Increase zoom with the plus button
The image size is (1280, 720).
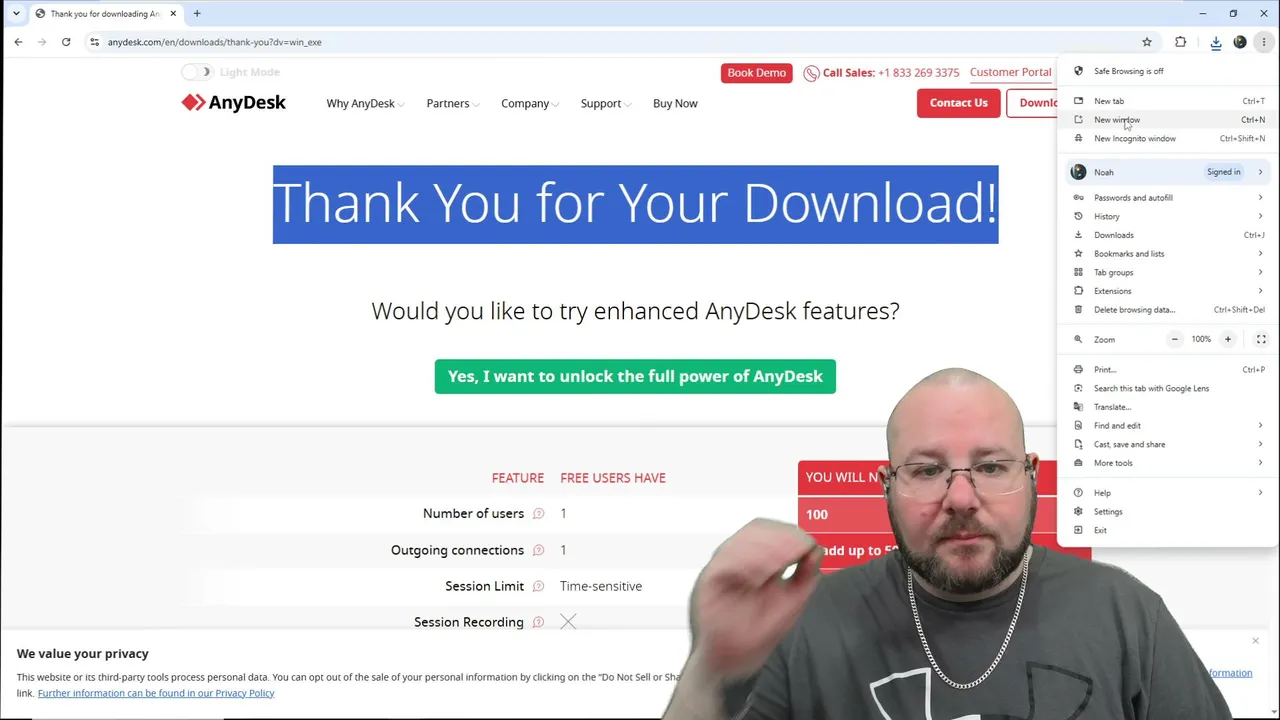[1228, 339]
